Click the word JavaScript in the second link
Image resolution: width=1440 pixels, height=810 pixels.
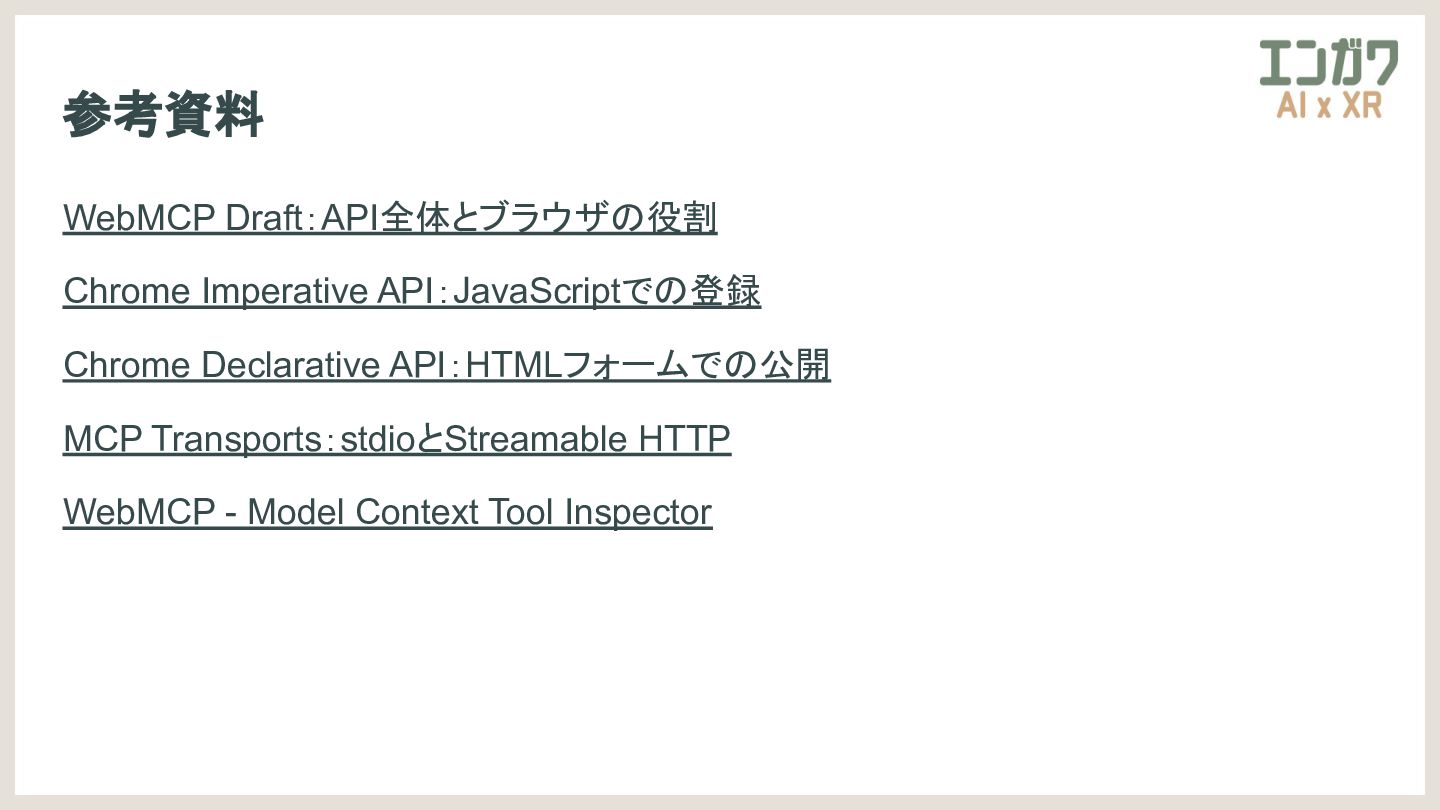pyautogui.click(x=537, y=291)
